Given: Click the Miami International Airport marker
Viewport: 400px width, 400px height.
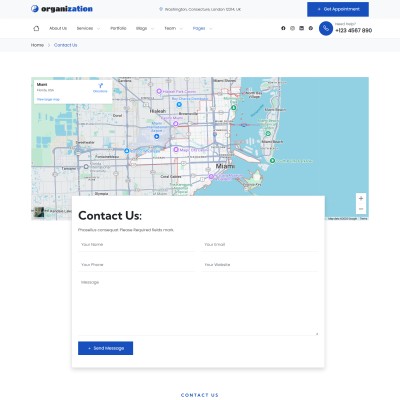Looking at the screenshot, I should click(157, 136).
